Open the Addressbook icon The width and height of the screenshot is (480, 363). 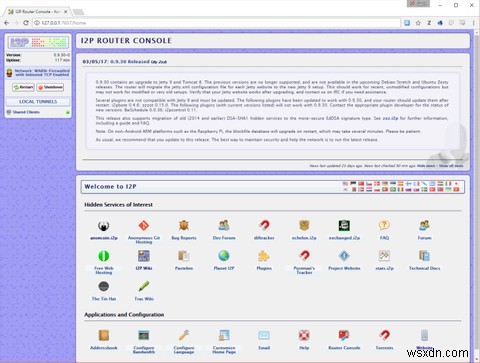click(104, 335)
